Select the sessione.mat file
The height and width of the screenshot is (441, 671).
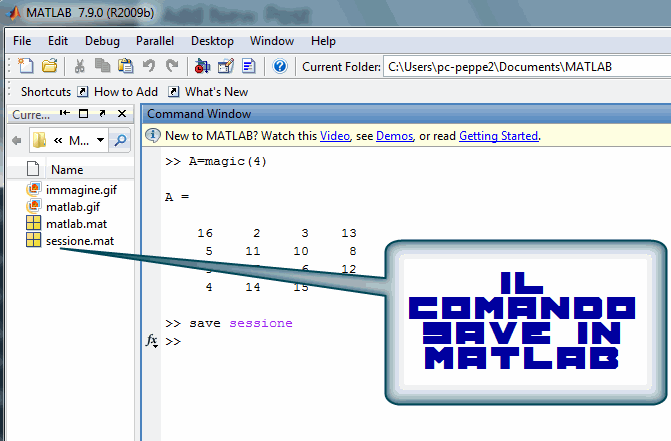click(80, 241)
